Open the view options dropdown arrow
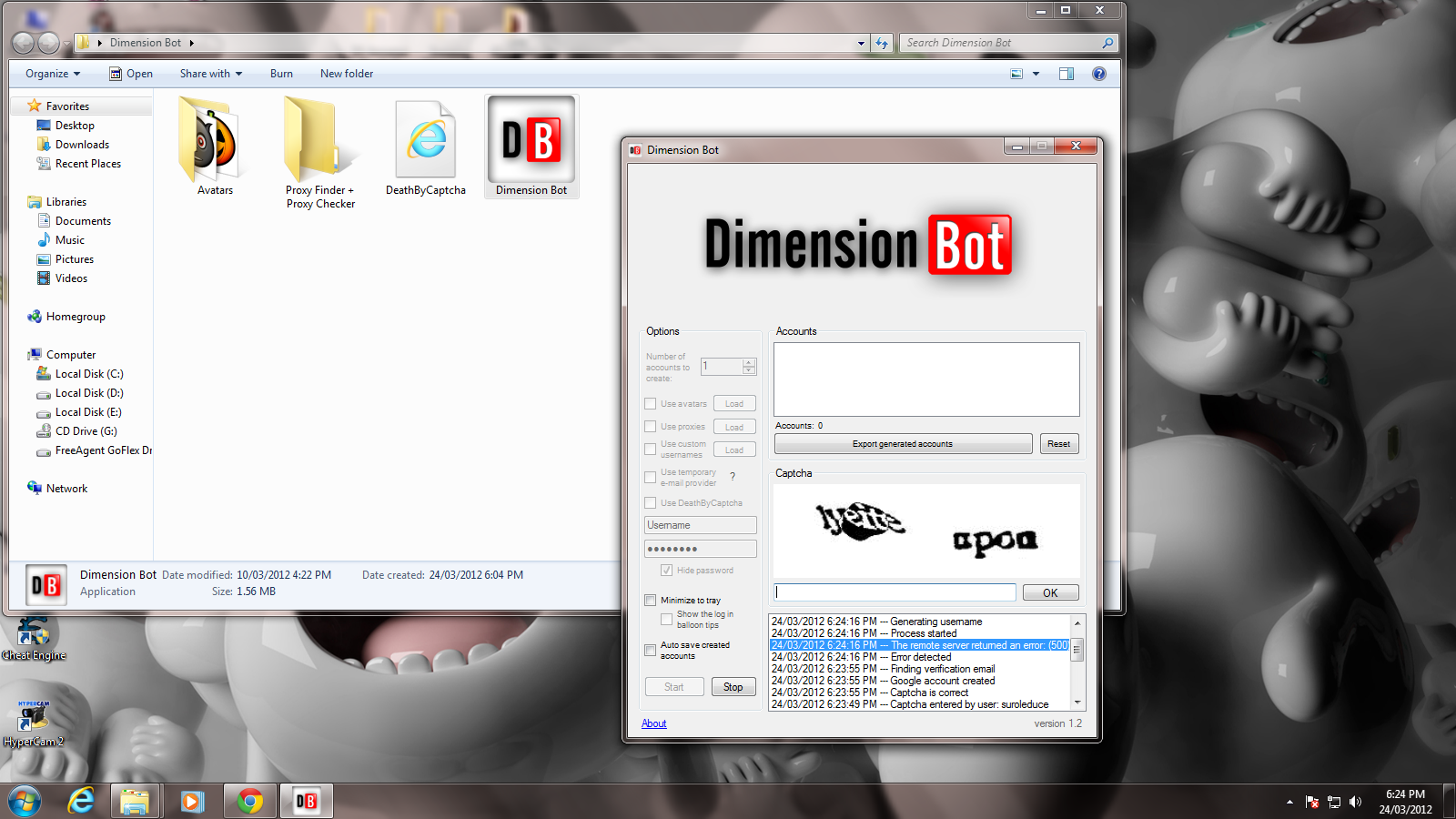 coord(1036,74)
